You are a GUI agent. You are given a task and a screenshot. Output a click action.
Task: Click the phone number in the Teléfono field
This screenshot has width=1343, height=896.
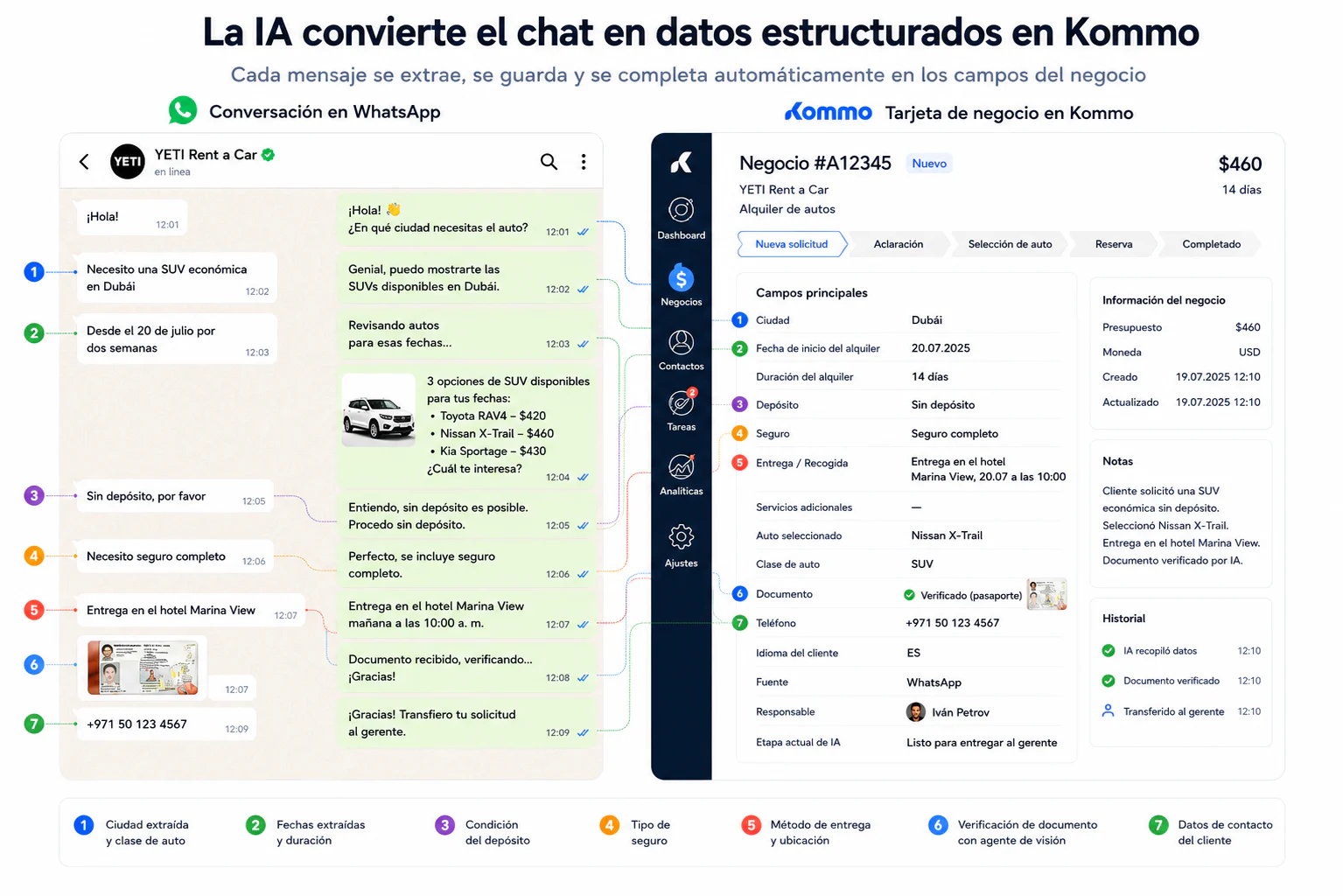(x=952, y=623)
